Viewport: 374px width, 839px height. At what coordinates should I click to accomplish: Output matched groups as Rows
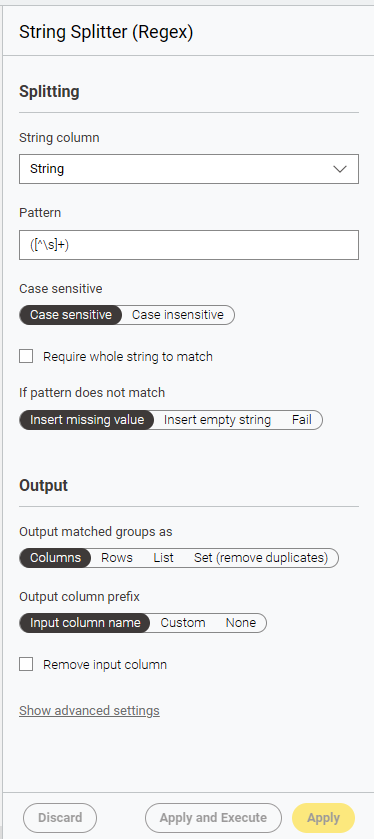coord(117,558)
